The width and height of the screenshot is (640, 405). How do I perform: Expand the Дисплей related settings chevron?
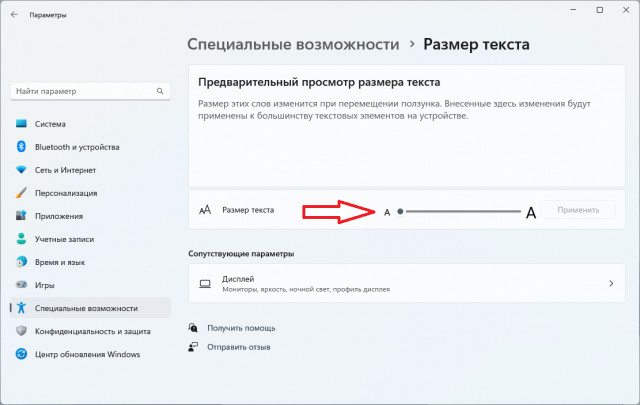pyautogui.click(x=611, y=284)
